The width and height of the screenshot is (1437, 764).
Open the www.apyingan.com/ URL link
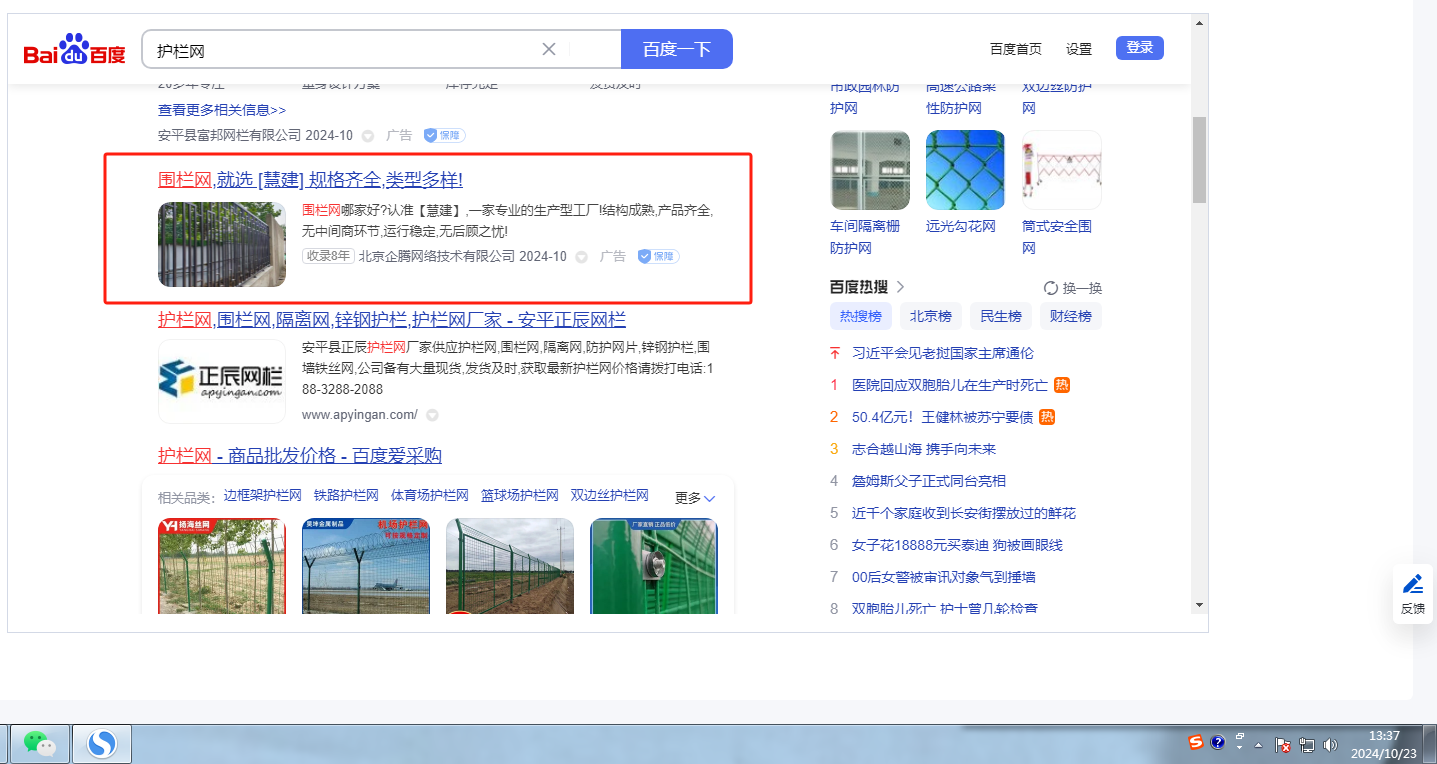tap(360, 415)
